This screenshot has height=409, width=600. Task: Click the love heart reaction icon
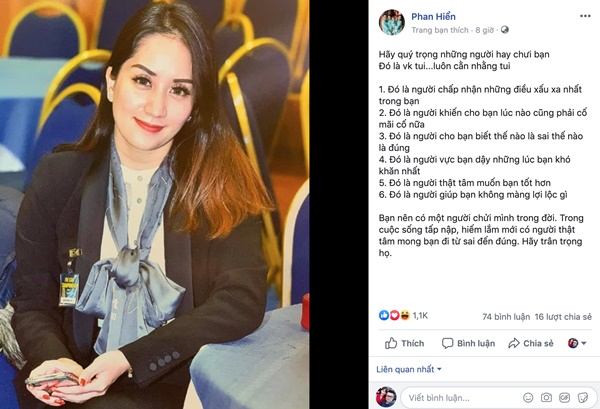tap(394, 315)
